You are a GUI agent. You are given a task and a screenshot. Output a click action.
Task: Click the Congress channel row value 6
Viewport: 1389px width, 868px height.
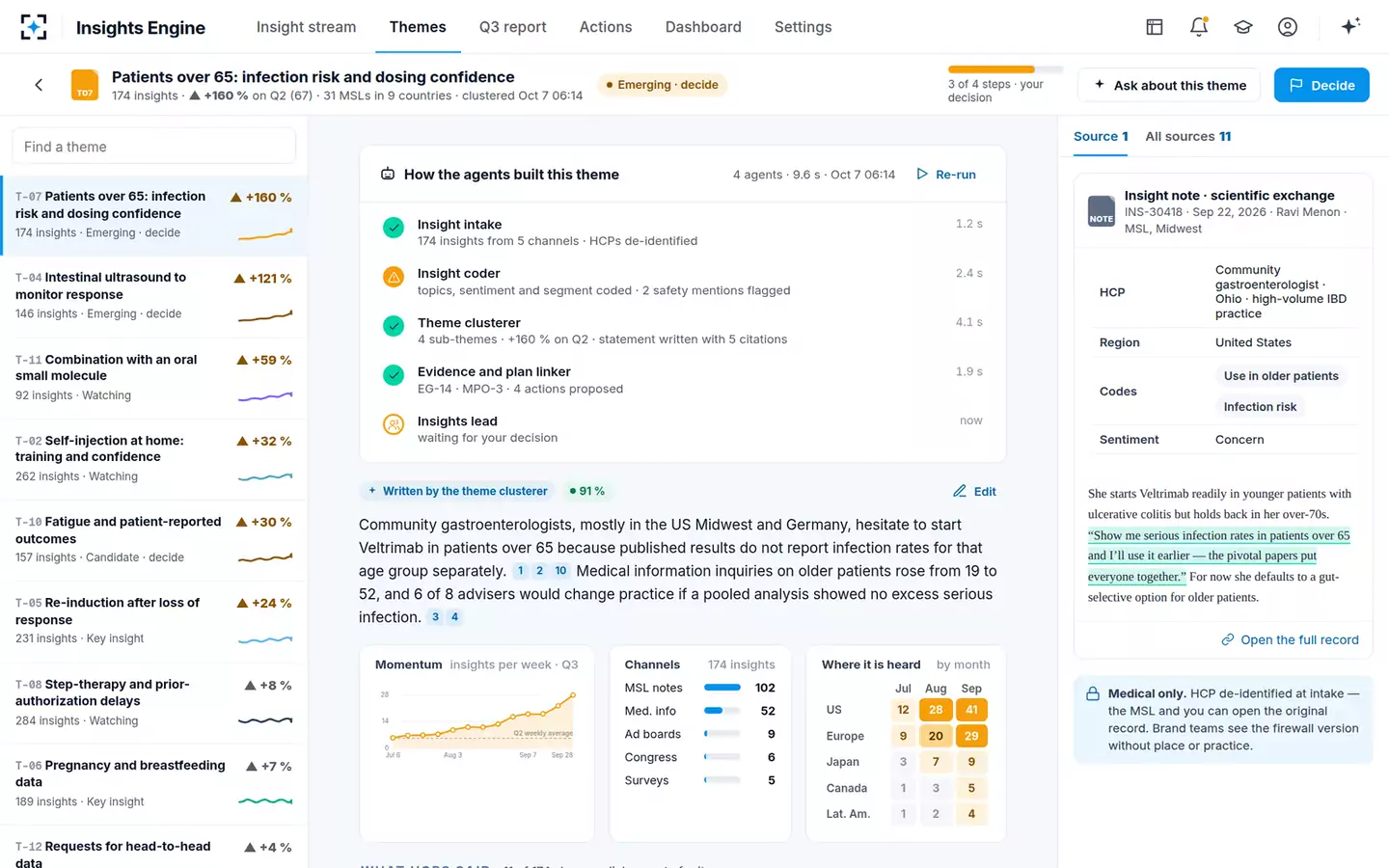click(771, 757)
